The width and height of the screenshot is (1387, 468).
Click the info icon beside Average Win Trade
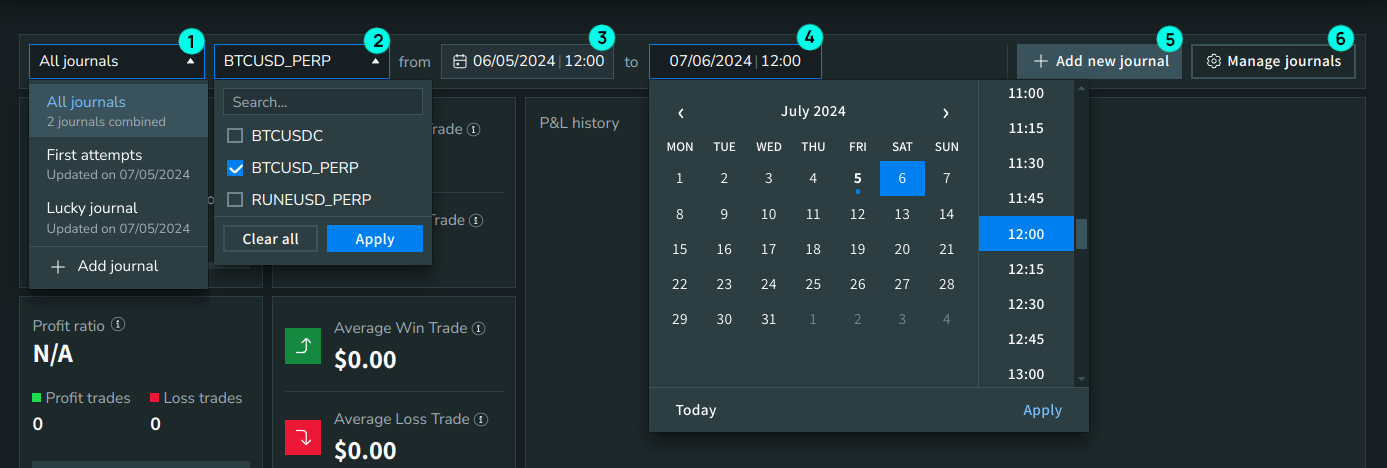coord(478,328)
